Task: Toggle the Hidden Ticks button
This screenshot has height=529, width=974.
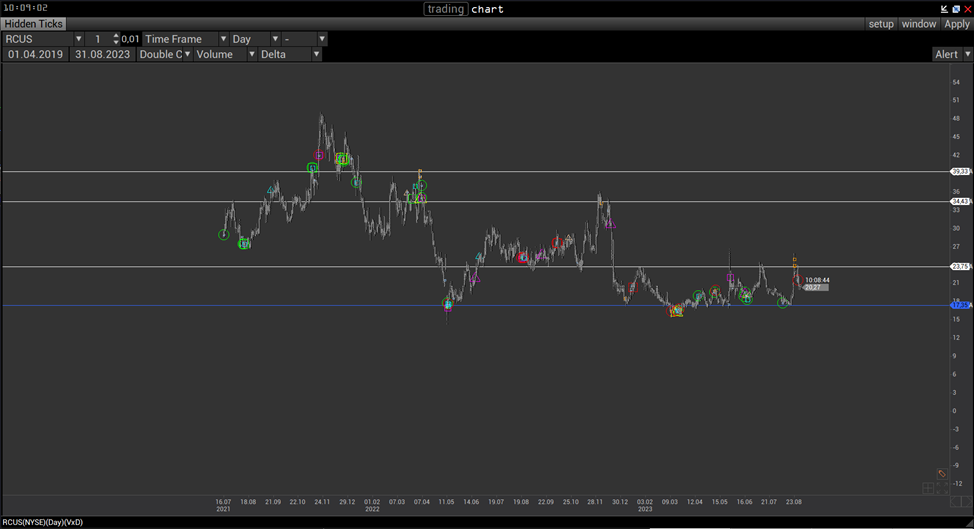Action: click(x=34, y=24)
